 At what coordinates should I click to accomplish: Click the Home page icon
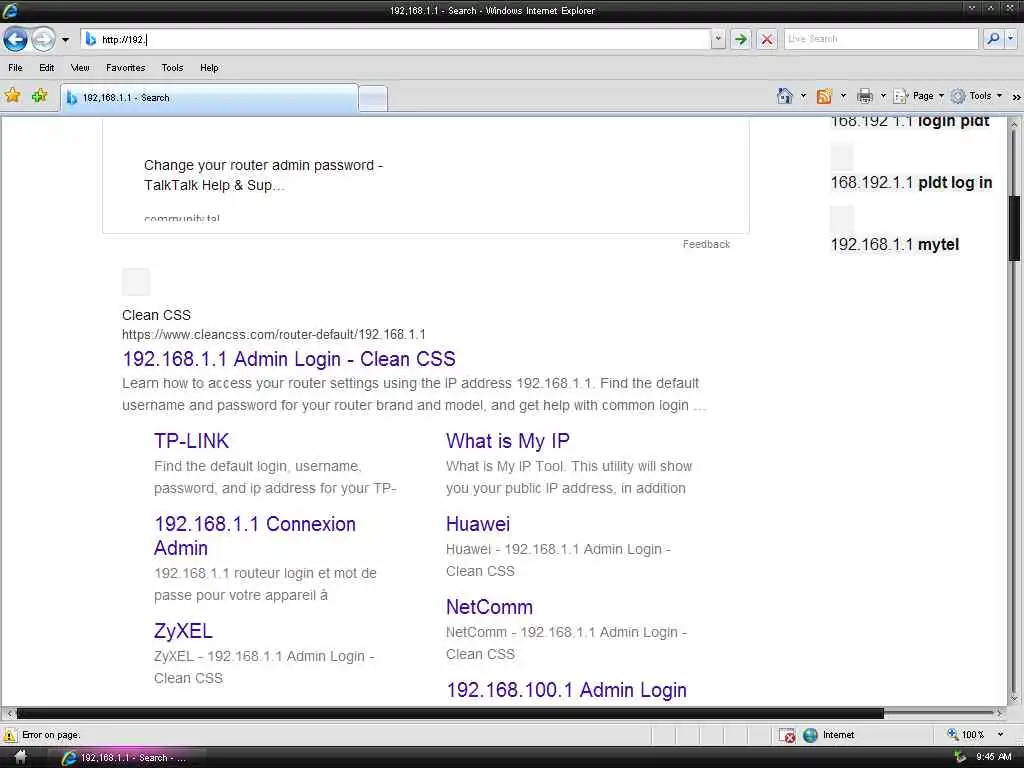784,96
